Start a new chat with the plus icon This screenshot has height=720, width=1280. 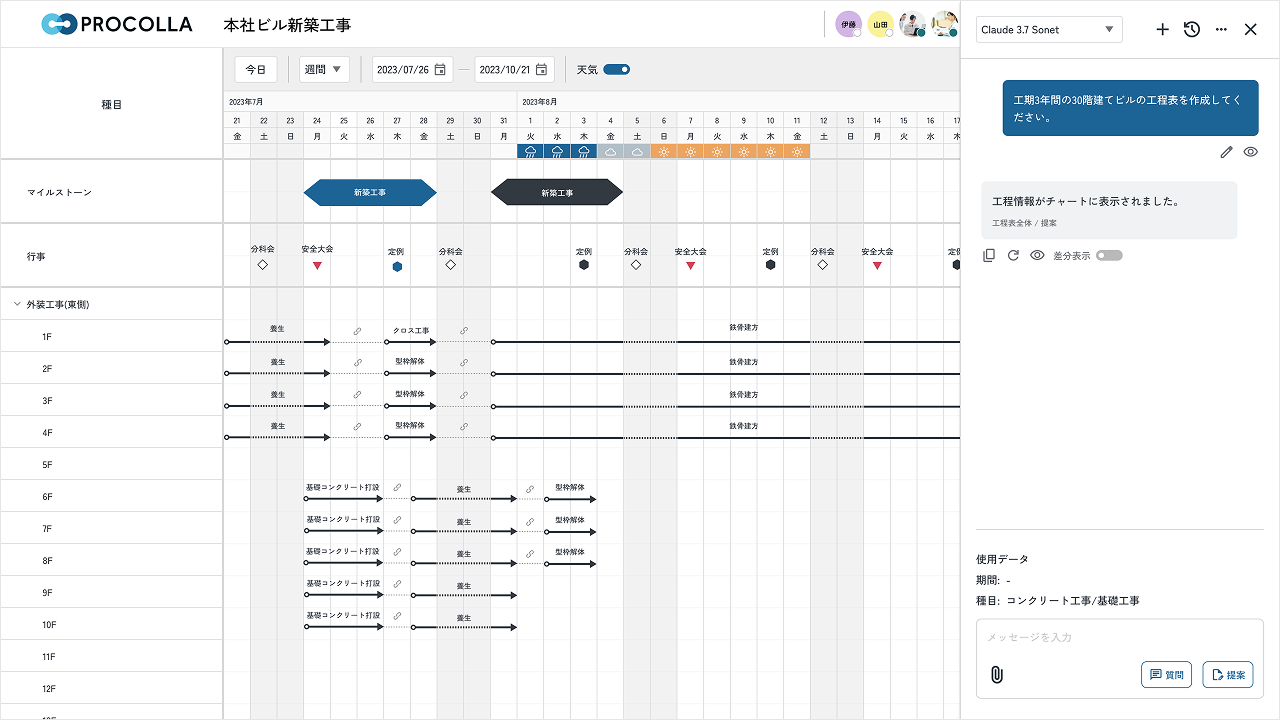[x=1162, y=30]
